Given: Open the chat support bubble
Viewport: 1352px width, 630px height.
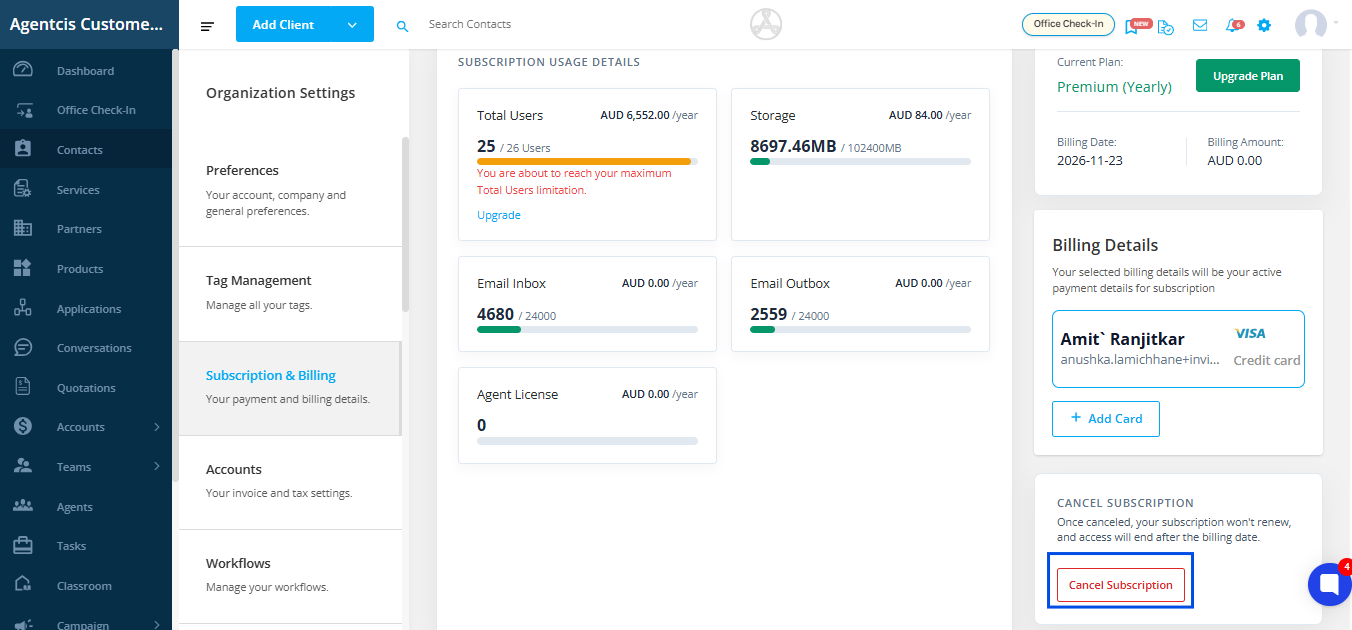Looking at the screenshot, I should click(1329, 585).
